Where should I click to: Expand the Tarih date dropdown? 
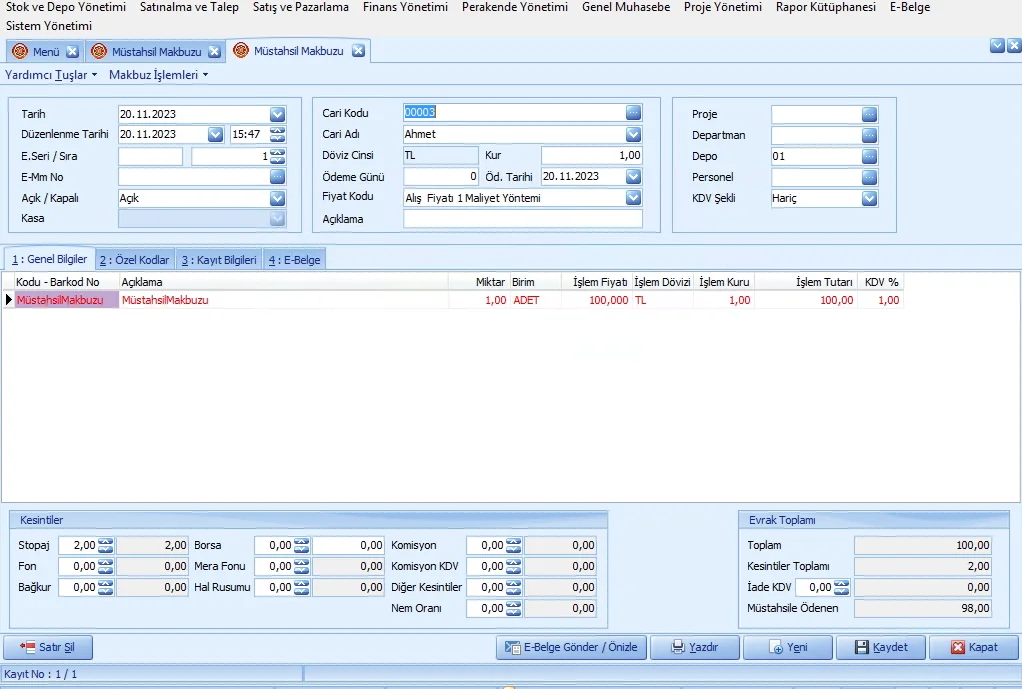277,114
